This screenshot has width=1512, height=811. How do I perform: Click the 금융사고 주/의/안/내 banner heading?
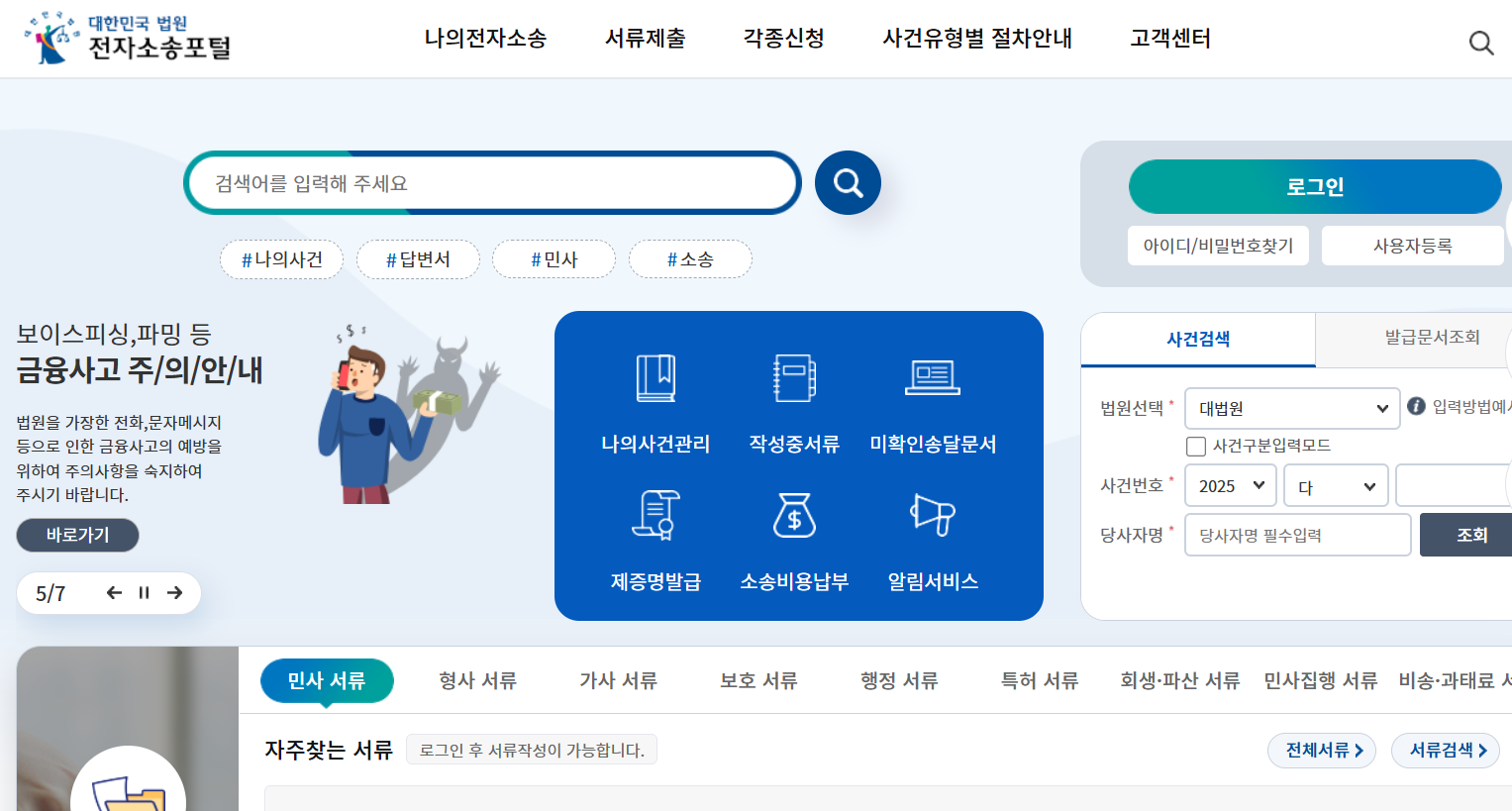[140, 370]
